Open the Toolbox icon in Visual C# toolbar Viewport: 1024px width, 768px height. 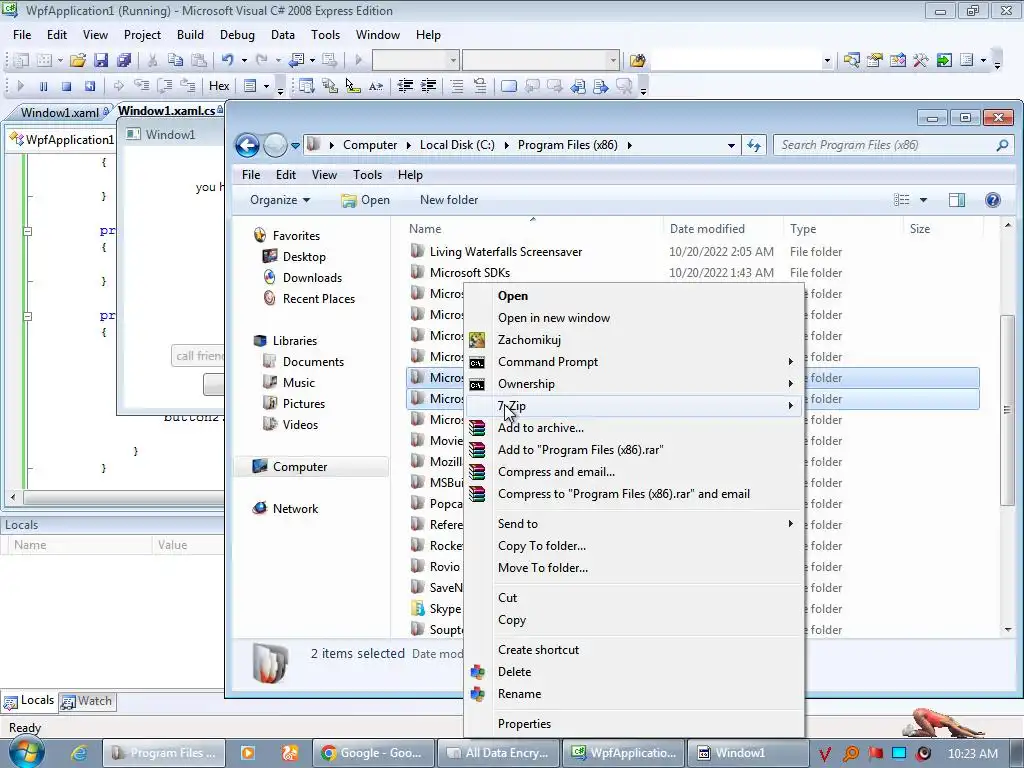pyautogui.click(x=920, y=60)
